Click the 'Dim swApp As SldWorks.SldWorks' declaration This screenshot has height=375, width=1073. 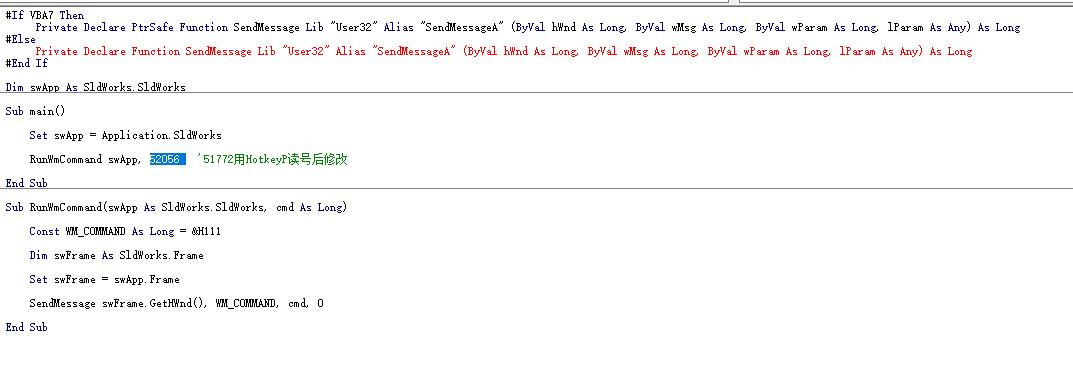(x=95, y=87)
